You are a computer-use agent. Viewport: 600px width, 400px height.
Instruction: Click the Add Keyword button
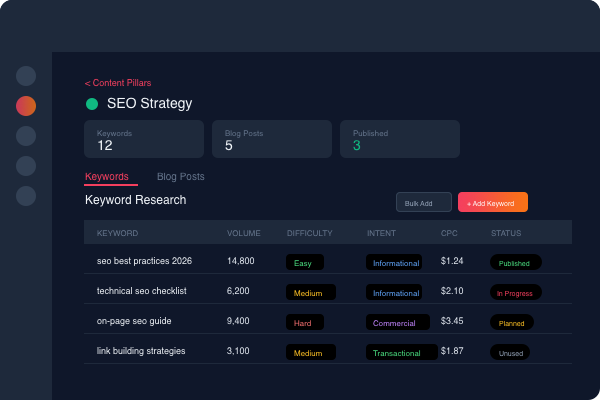[493, 202]
